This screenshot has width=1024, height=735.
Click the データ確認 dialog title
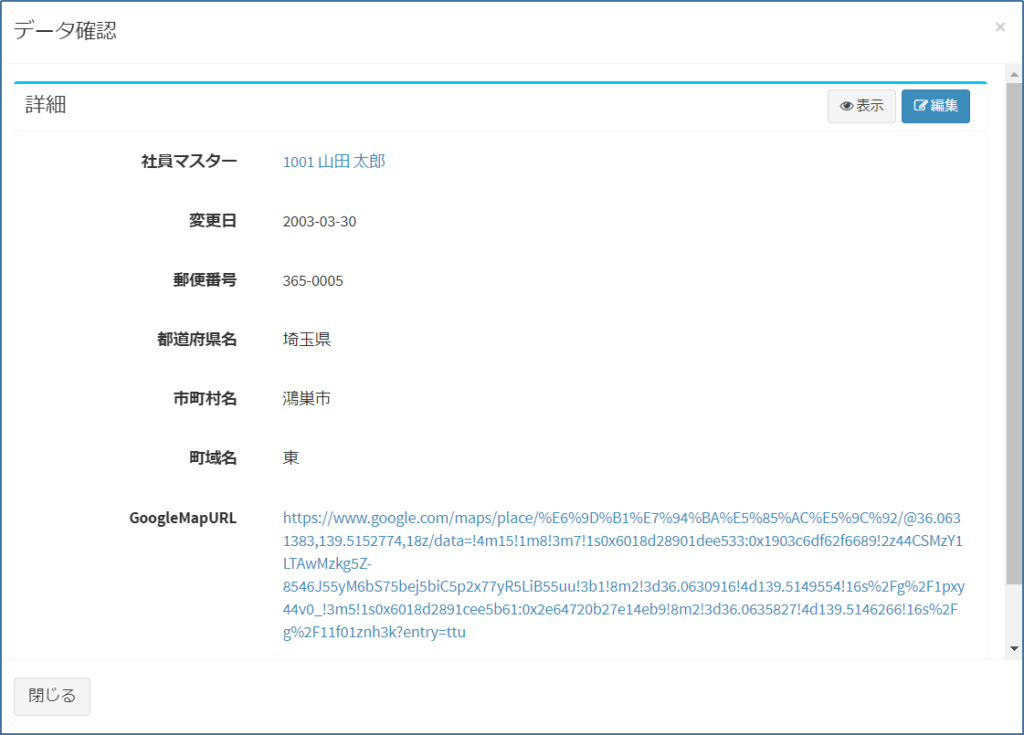pos(65,30)
